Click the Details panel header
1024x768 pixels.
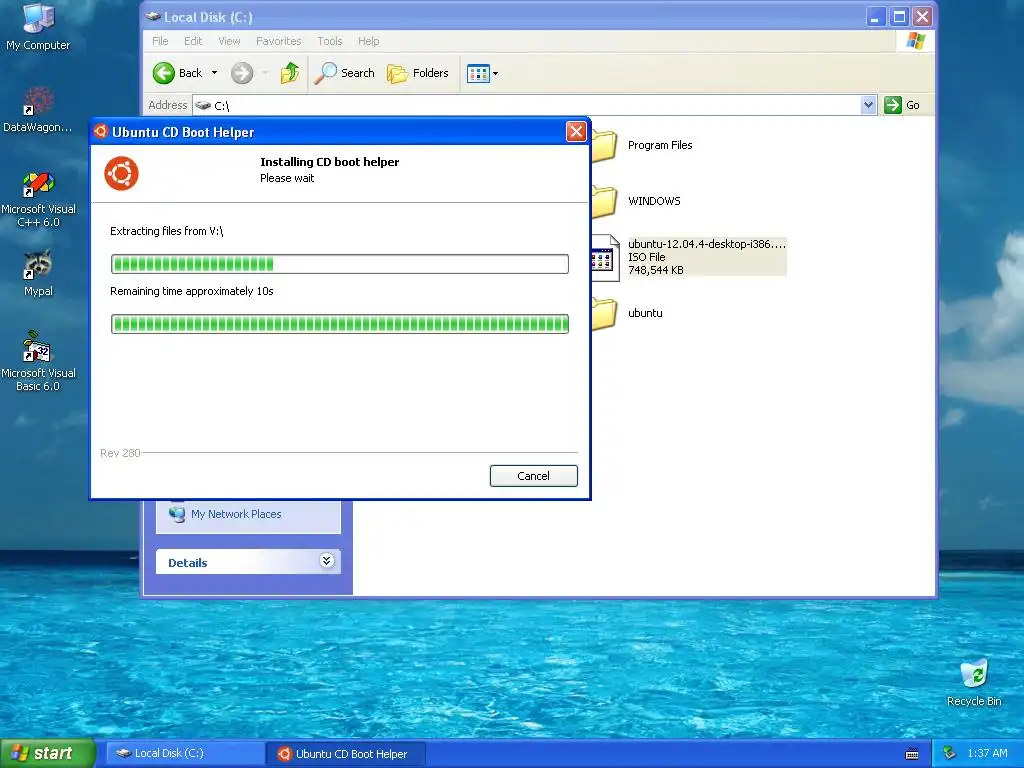[248, 562]
